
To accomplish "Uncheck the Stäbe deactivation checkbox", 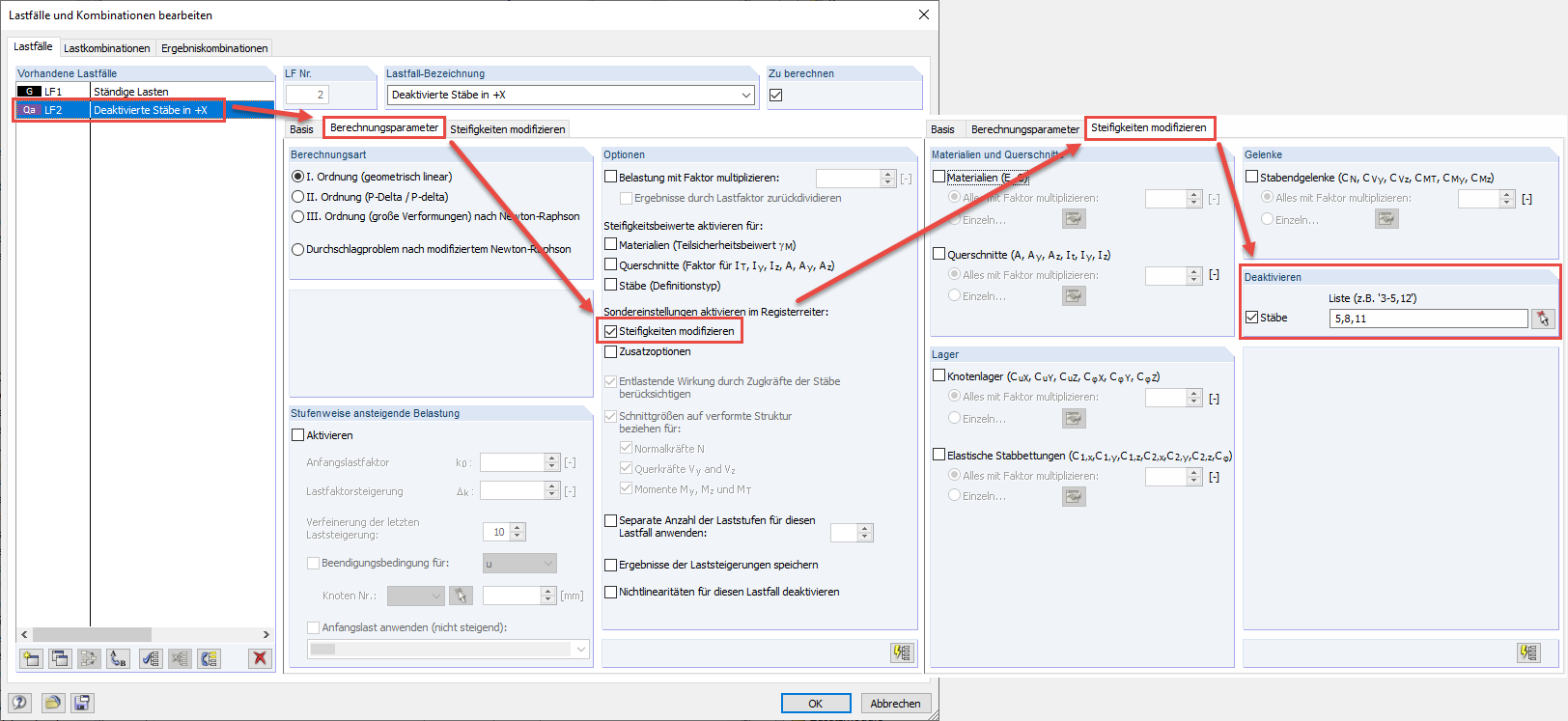I will [x=1251, y=318].
